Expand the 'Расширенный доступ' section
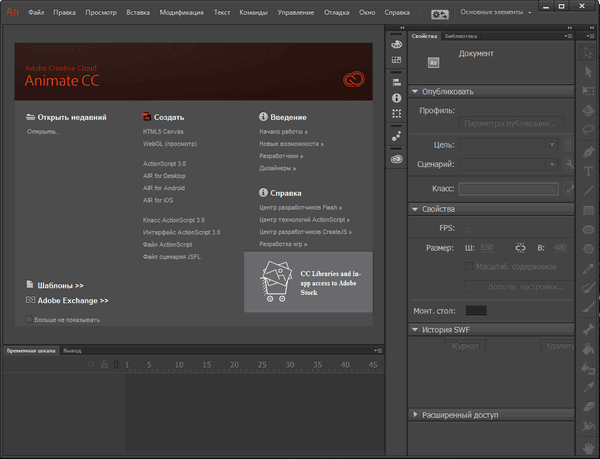The image size is (600, 459). pyautogui.click(x=415, y=414)
